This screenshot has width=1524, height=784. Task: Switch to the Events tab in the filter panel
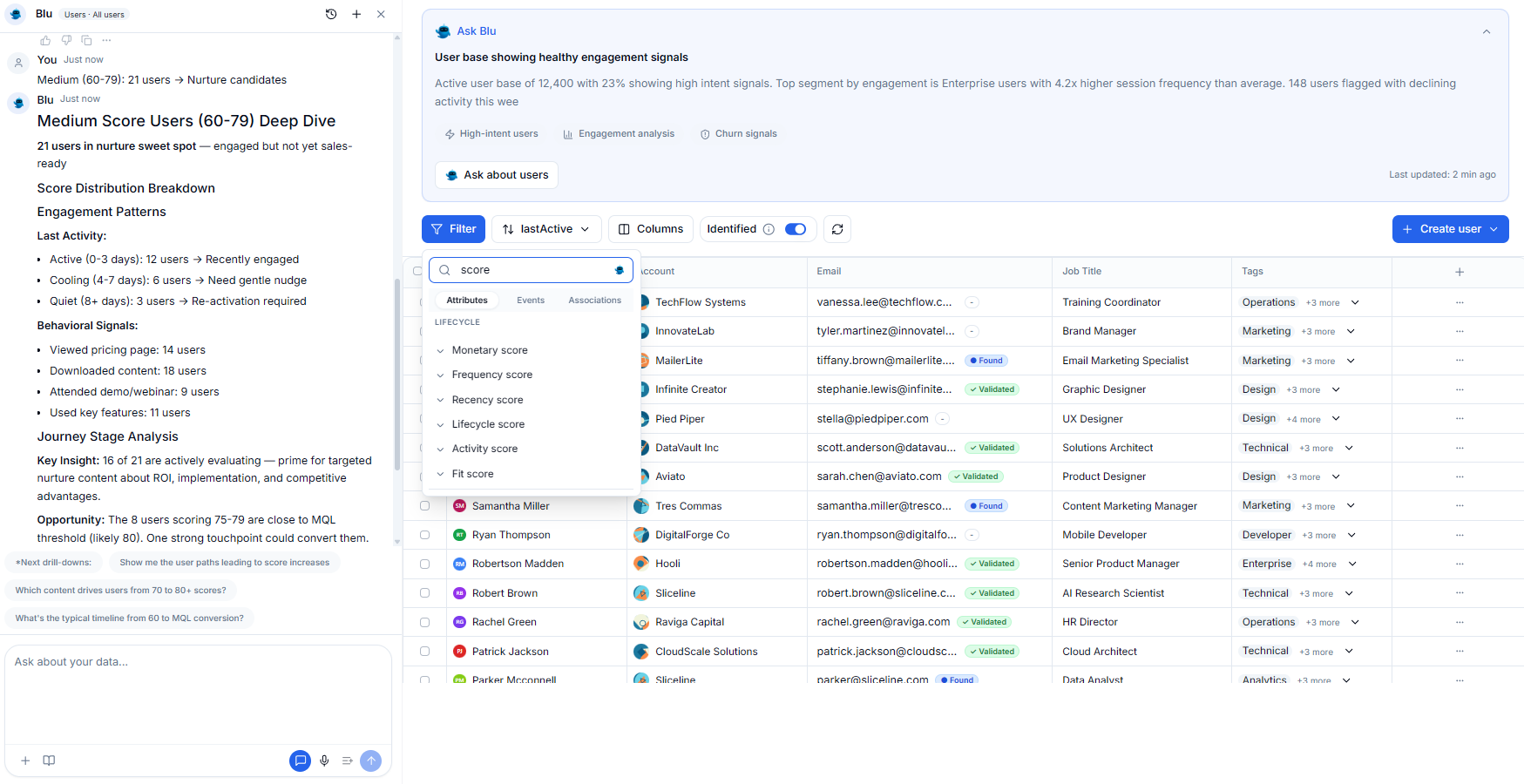click(530, 300)
